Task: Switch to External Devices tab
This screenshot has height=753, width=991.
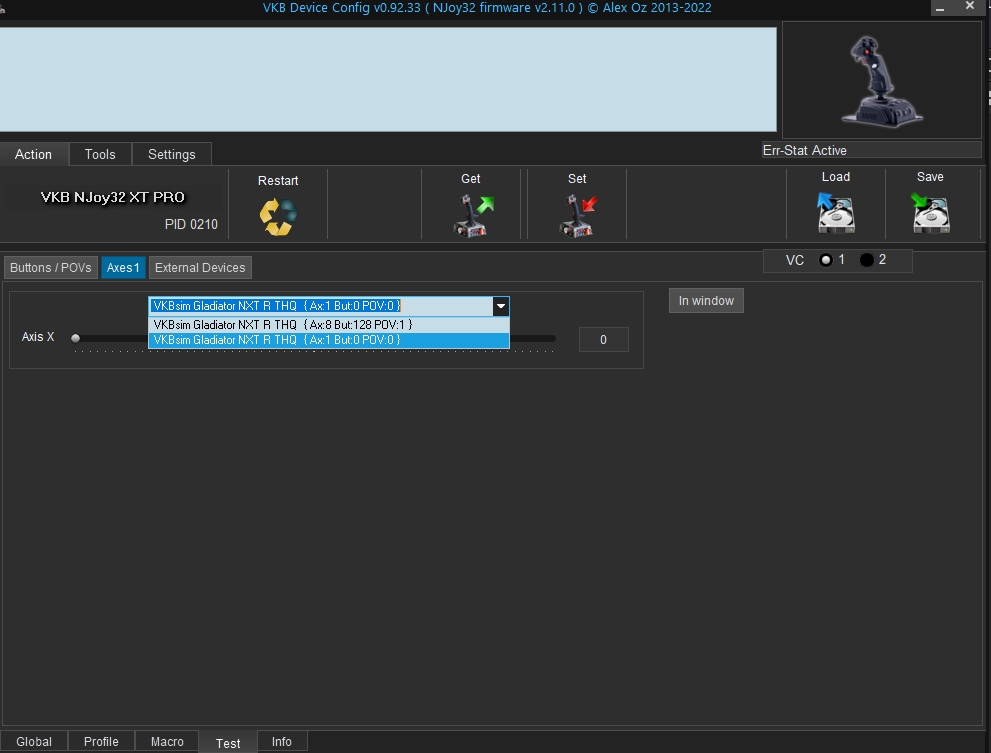Action: click(x=200, y=268)
